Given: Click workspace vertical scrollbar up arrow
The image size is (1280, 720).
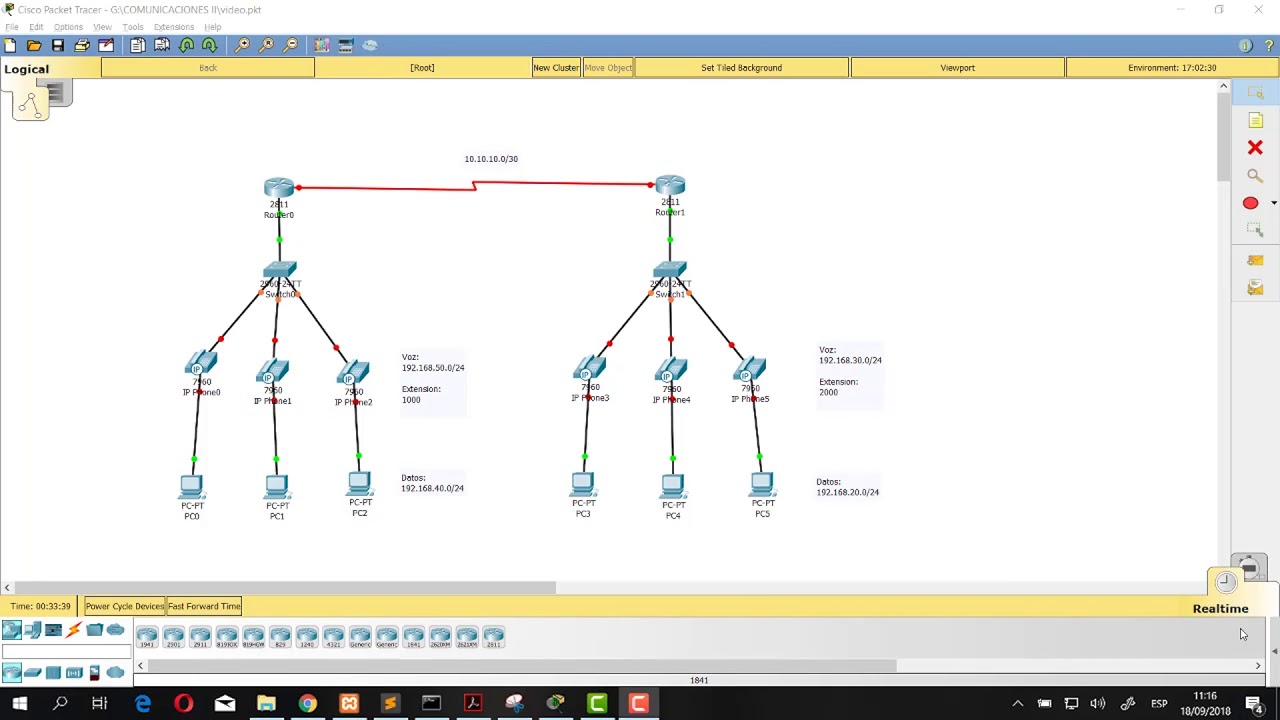Looking at the screenshot, I should (1223, 87).
